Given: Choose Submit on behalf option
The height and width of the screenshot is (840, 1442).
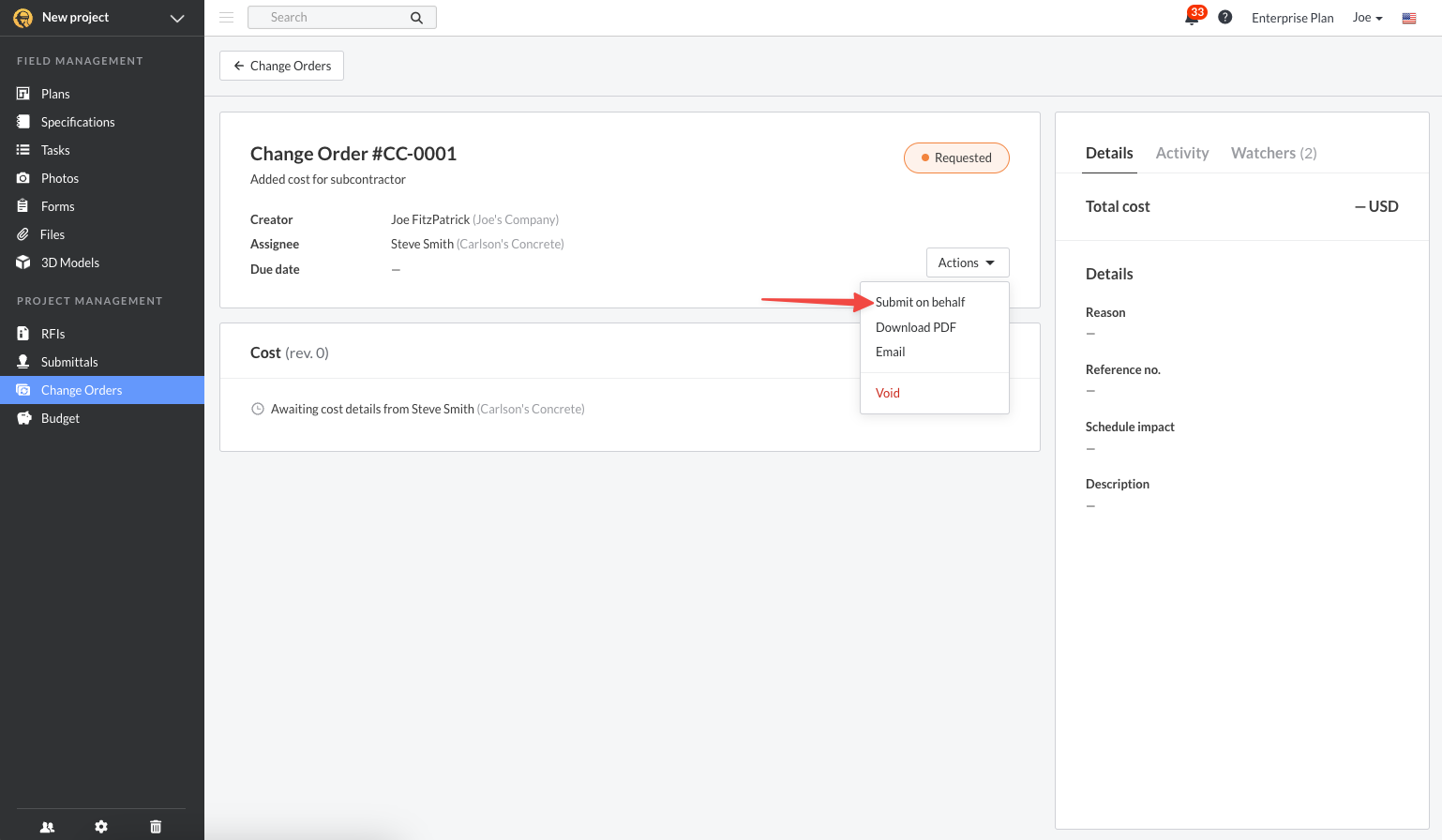Looking at the screenshot, I should pos(920,302).
